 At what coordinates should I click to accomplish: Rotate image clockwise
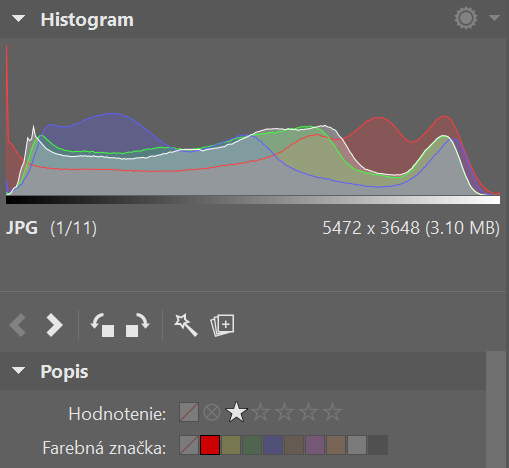(138, 325)
